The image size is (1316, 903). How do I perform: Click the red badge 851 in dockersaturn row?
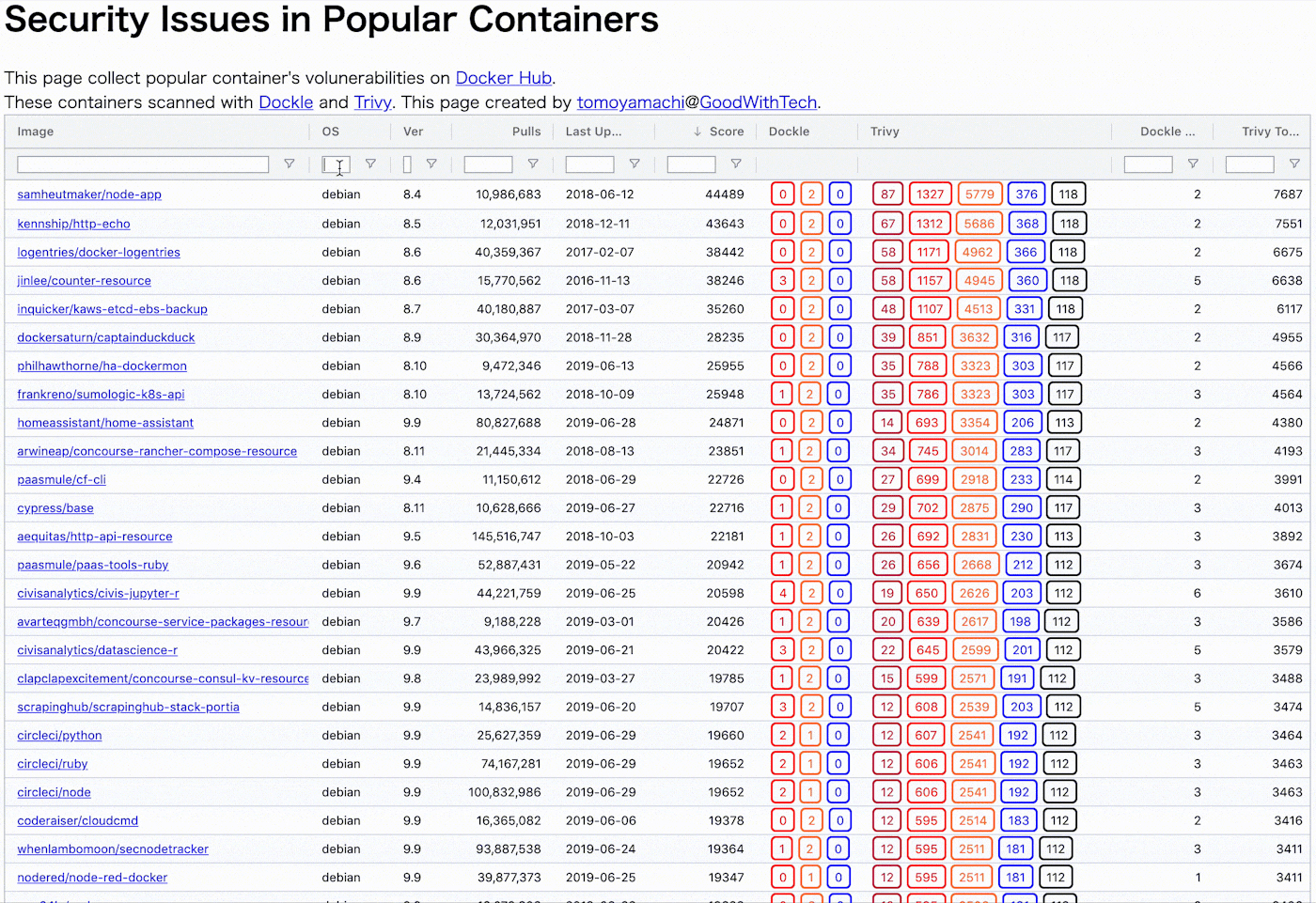(x=928, y=337)
